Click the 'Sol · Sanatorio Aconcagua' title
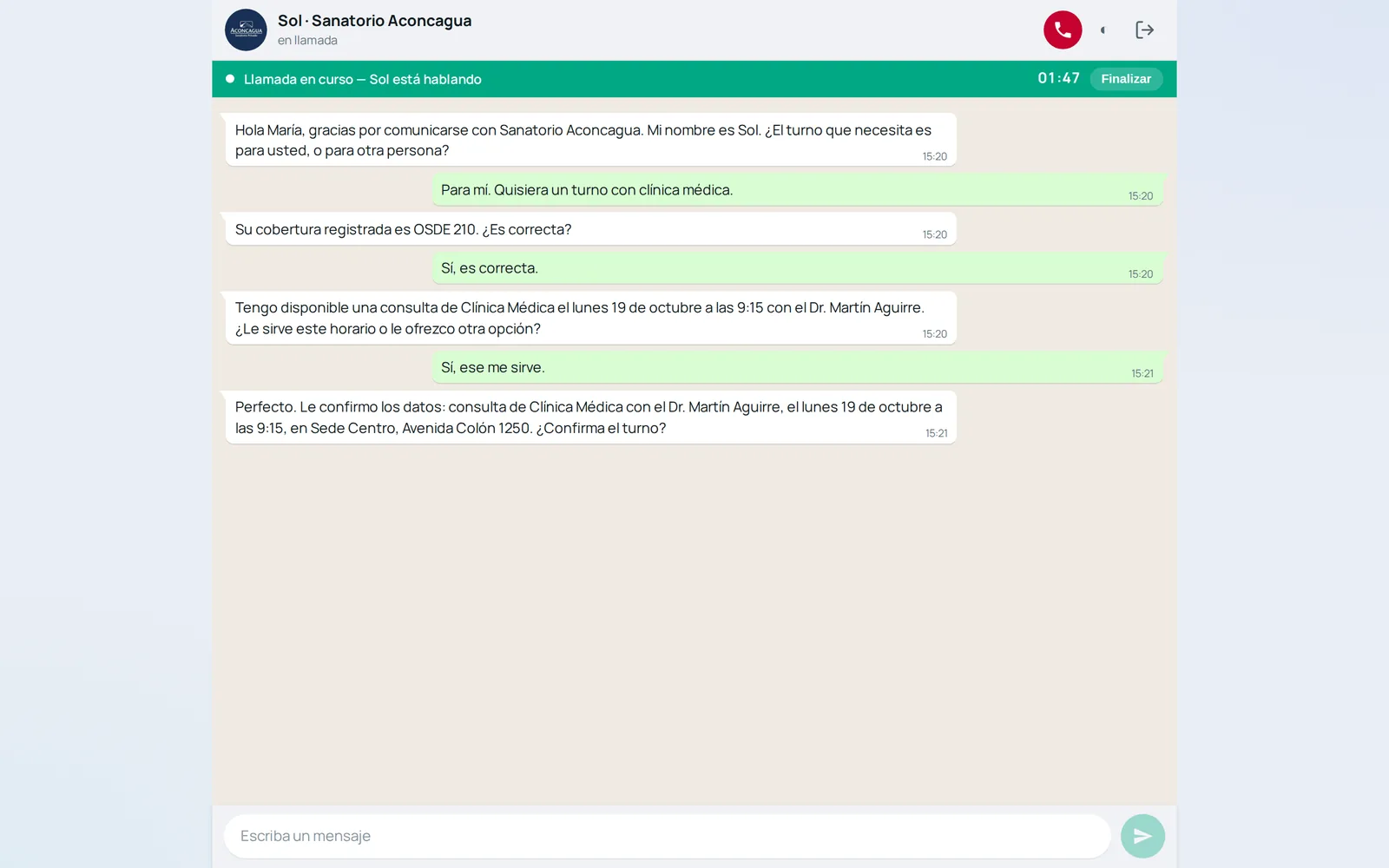Image resolution: width=1389 pixels, height=868 pixels. [x=374, y=21]
